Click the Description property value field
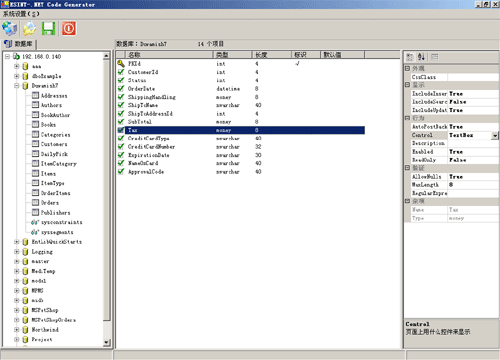 (x=473, y=143)
